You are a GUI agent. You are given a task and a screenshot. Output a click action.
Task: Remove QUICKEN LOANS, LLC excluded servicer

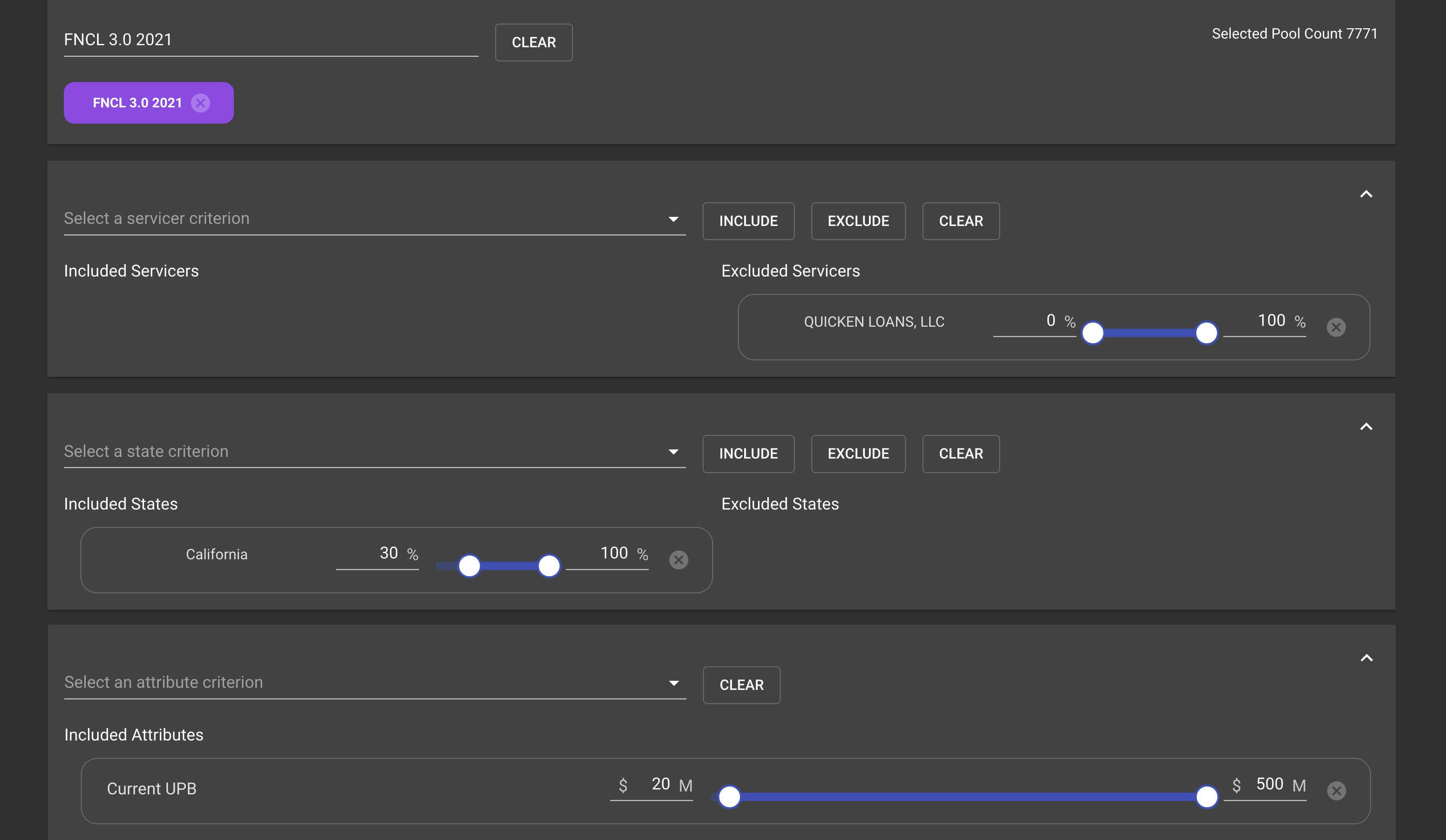tap(1336, 327)
